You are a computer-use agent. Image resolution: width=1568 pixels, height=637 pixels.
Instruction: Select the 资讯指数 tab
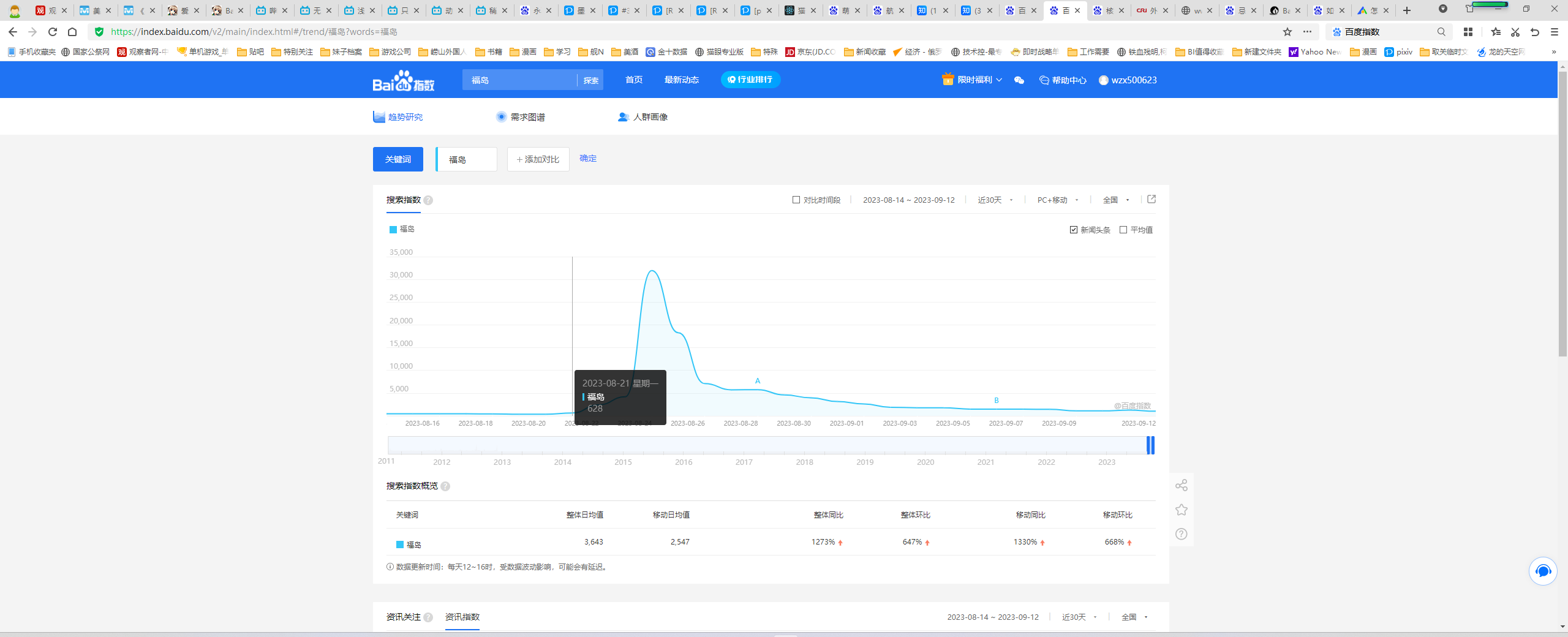[462, 617]
